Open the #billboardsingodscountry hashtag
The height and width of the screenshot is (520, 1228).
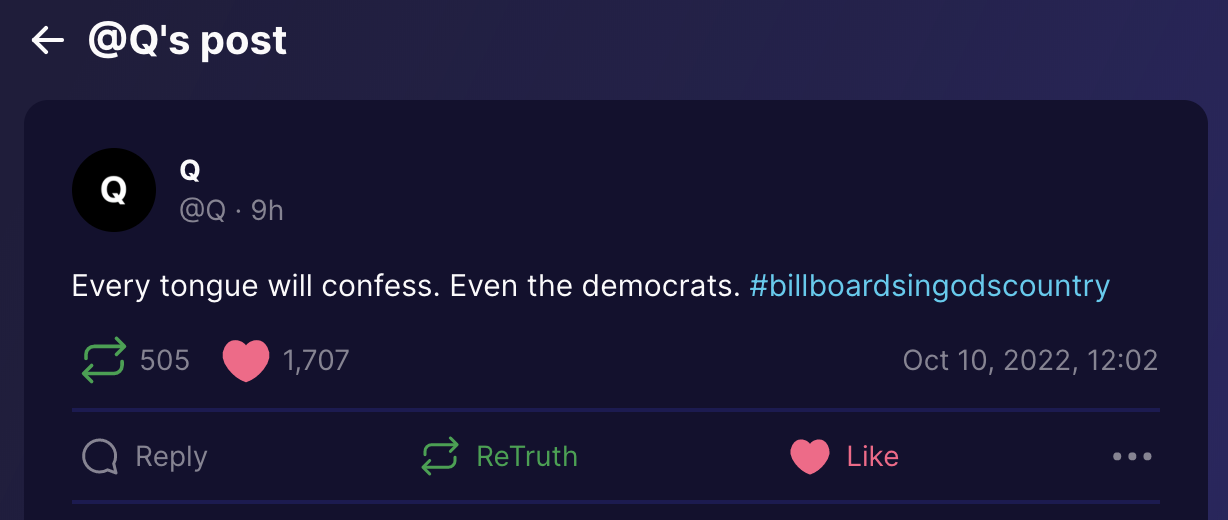click(x=929, y=287)
